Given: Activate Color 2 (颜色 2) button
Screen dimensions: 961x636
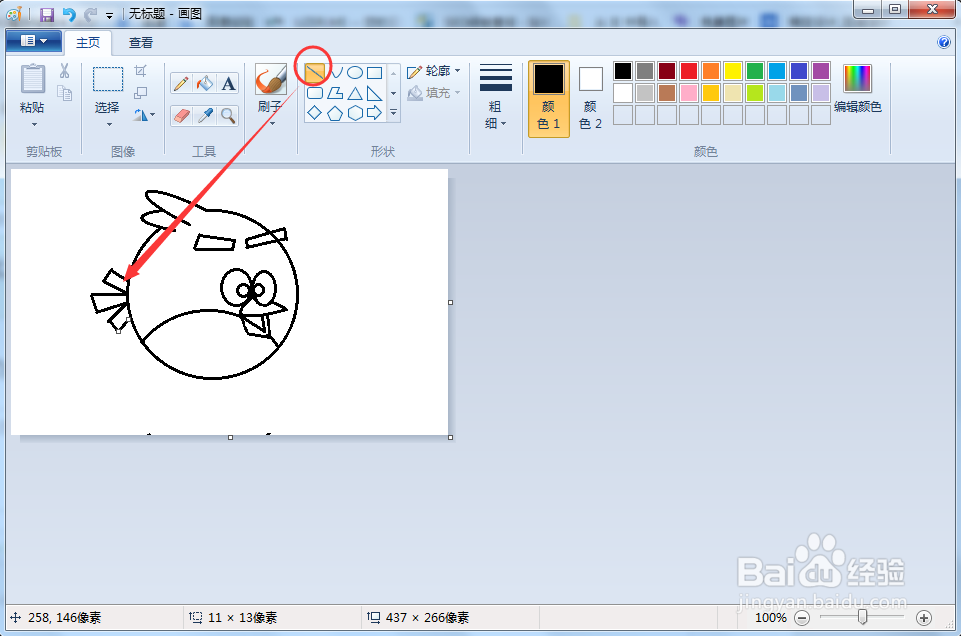Looking at the screenshot, I should (x=590, y=98).
